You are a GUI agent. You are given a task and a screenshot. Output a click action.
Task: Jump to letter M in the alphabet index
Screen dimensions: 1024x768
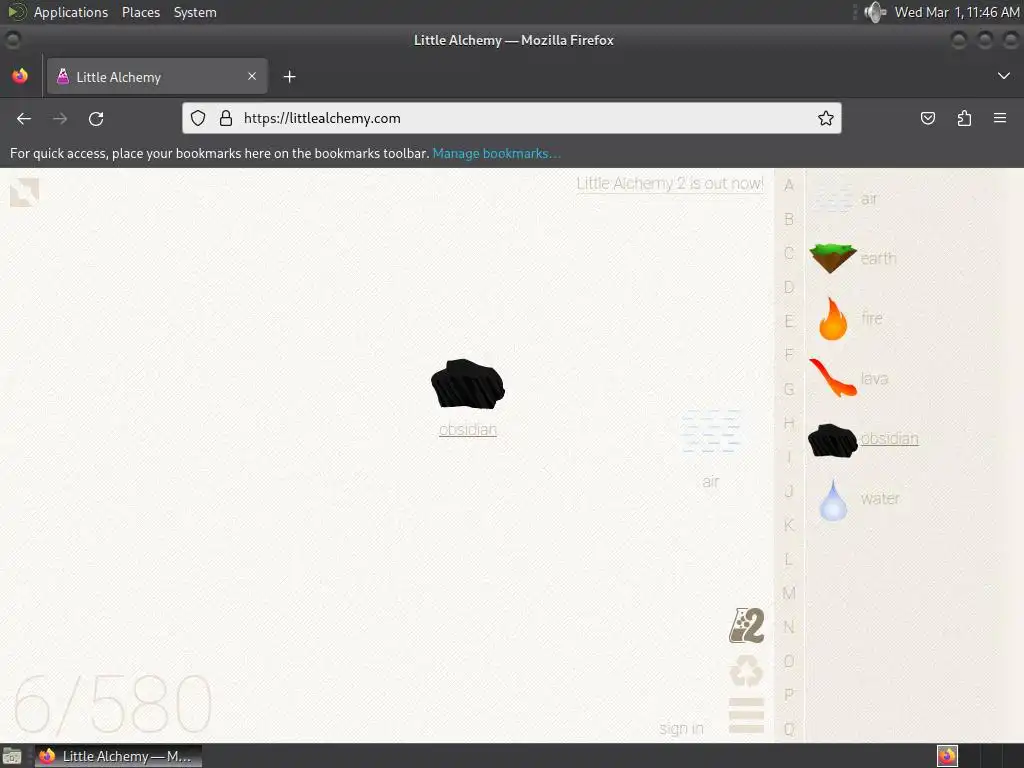789,593
